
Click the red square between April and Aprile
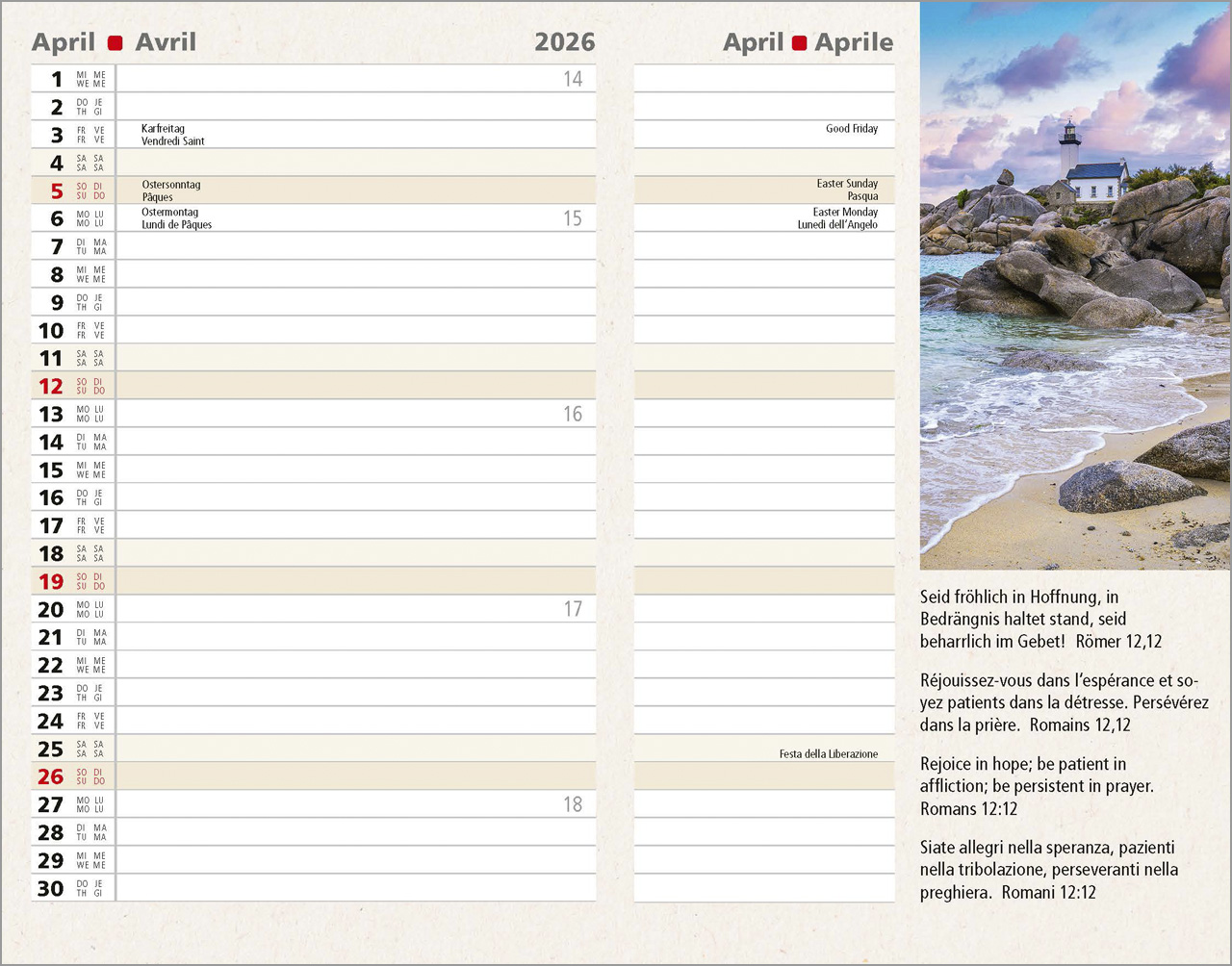[799, 42]
